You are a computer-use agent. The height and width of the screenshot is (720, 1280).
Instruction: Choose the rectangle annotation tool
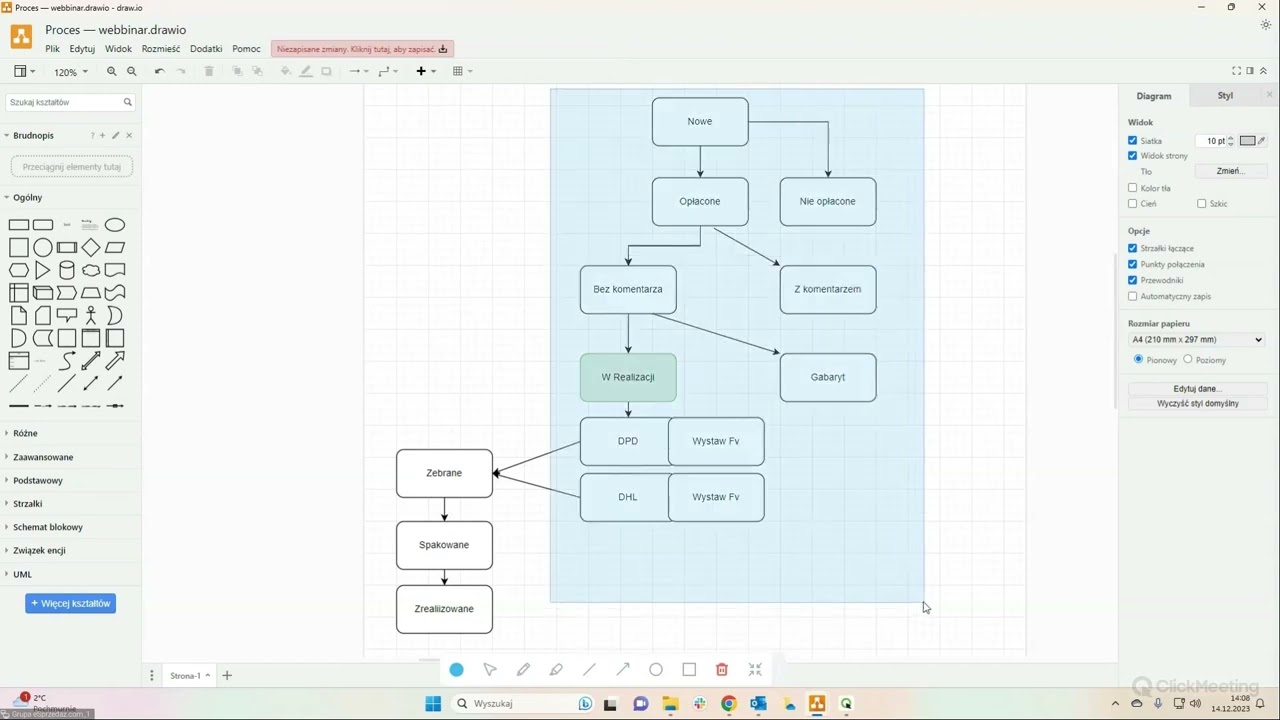tap(689, 669)
